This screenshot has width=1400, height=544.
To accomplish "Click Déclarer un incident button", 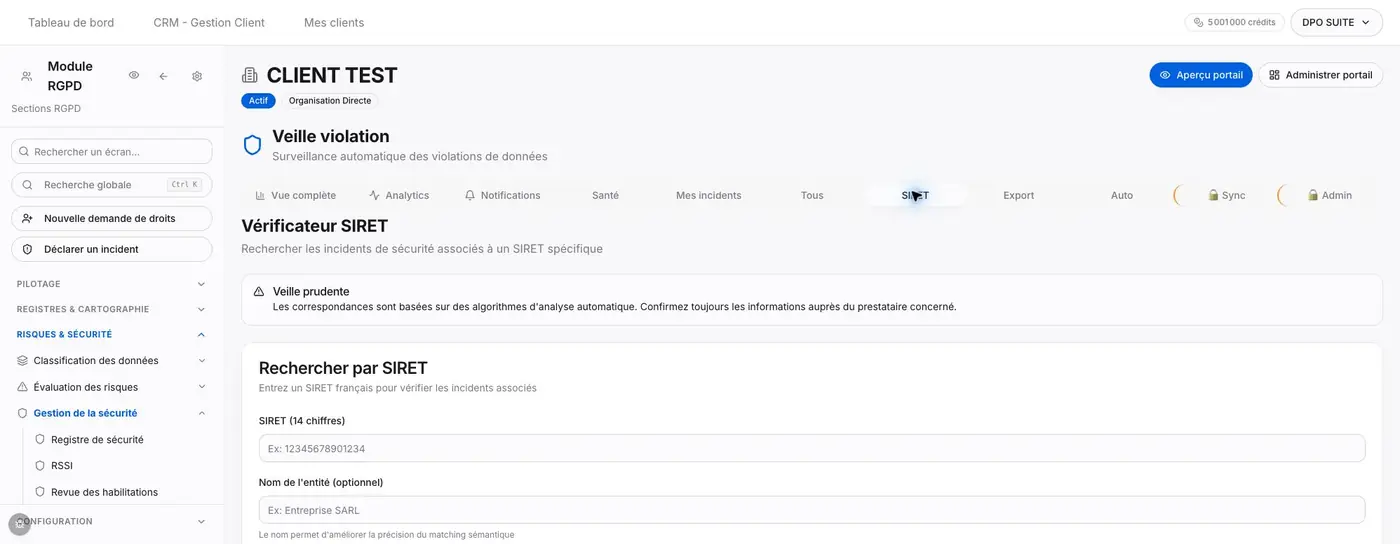I will (x=112, y=249).
